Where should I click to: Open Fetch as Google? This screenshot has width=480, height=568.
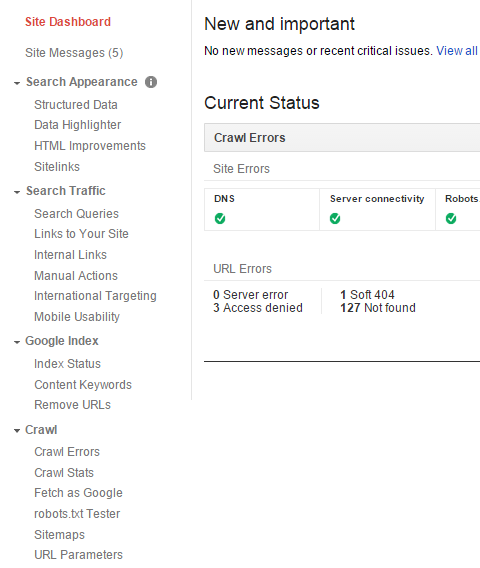pyautogui.click(x=78, y=493)
